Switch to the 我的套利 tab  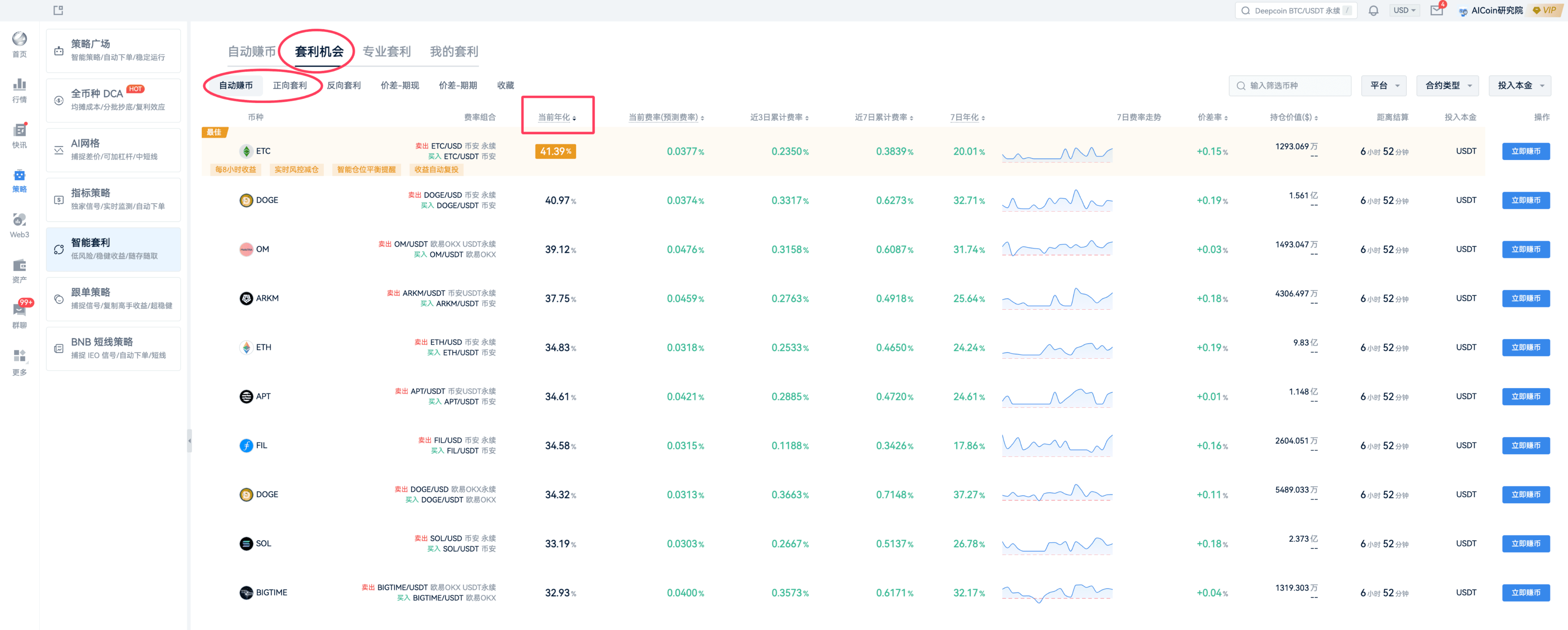(x=454, y=52)
